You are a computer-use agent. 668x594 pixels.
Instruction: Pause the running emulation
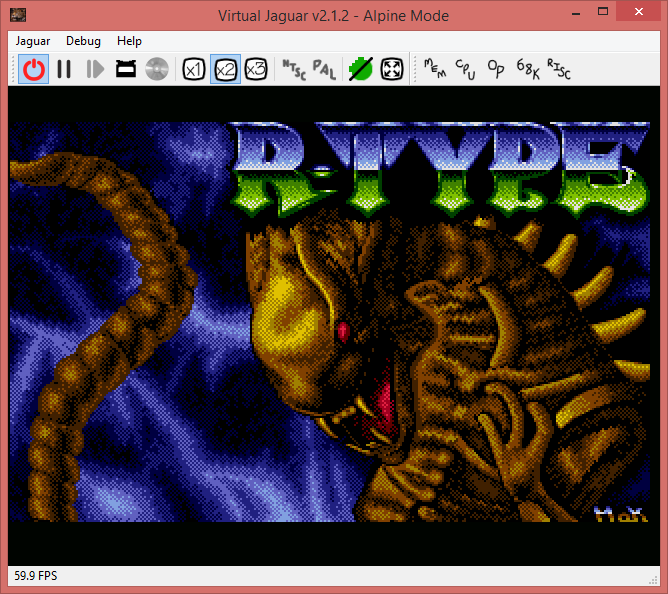(x=64, y=69)
